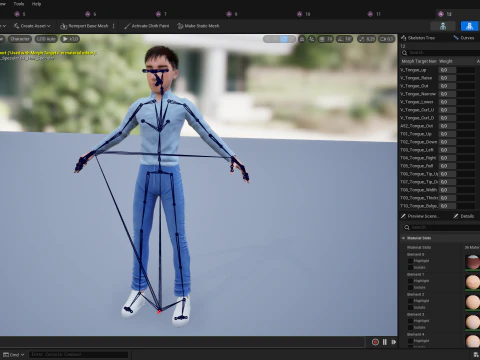Enable Highlight for Element 0
480x360 pixels.
tap(411, 261)
